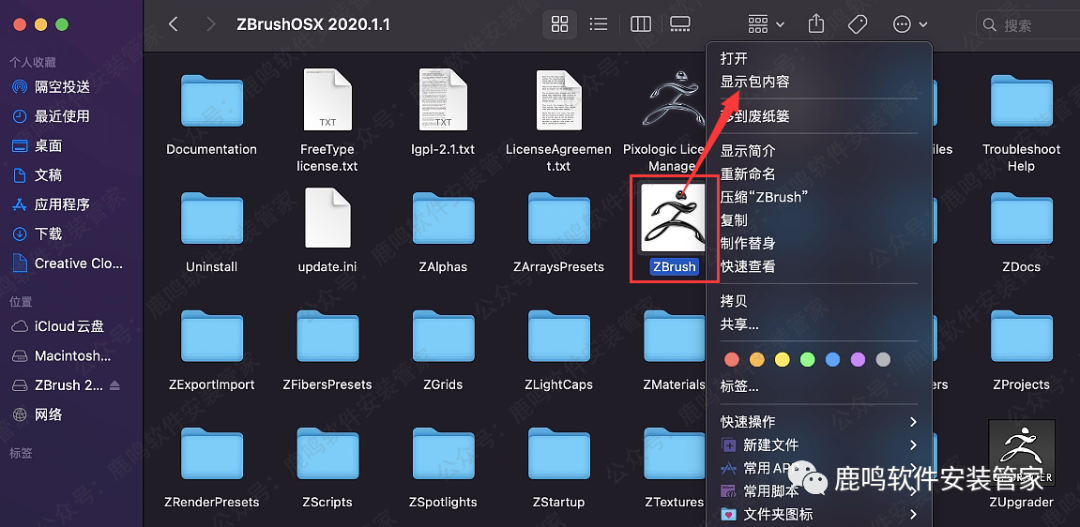The width and height of the screenshot is (1080, 527).
Task: Click the search field
Action: click(x=1028, y=25)
